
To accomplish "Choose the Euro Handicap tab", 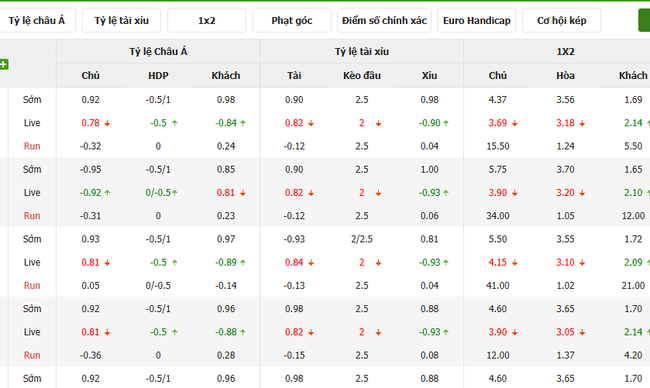I will pos(477,20).
